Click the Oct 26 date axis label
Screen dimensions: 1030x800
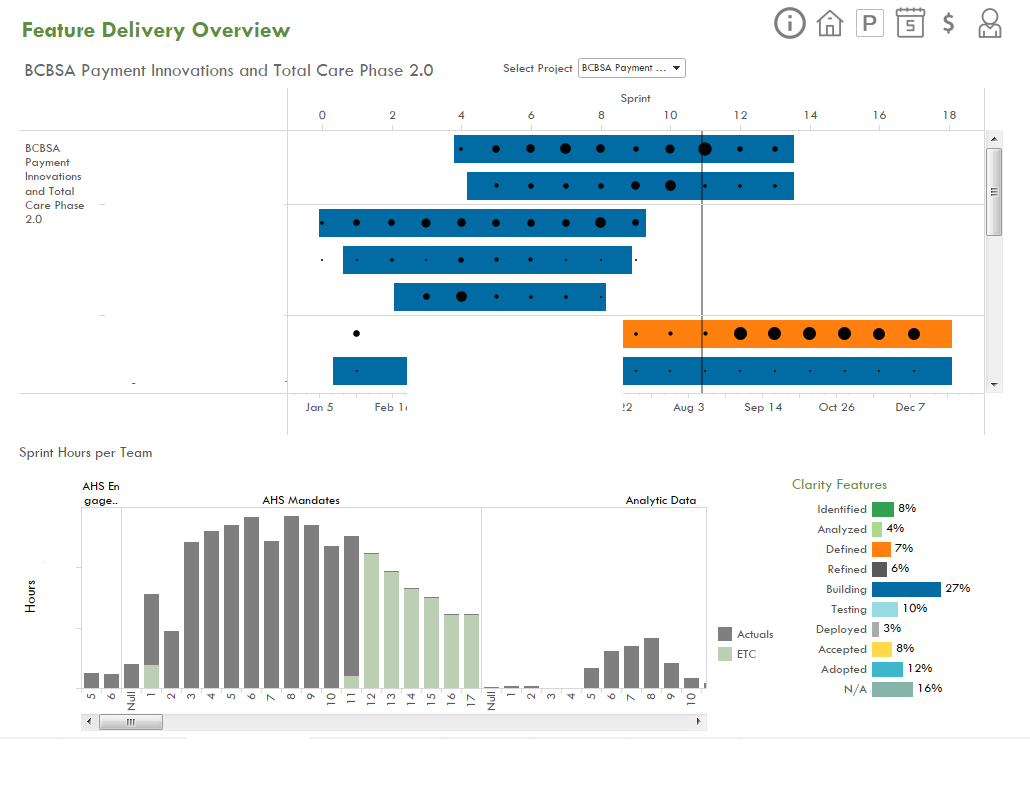[836, 407]
